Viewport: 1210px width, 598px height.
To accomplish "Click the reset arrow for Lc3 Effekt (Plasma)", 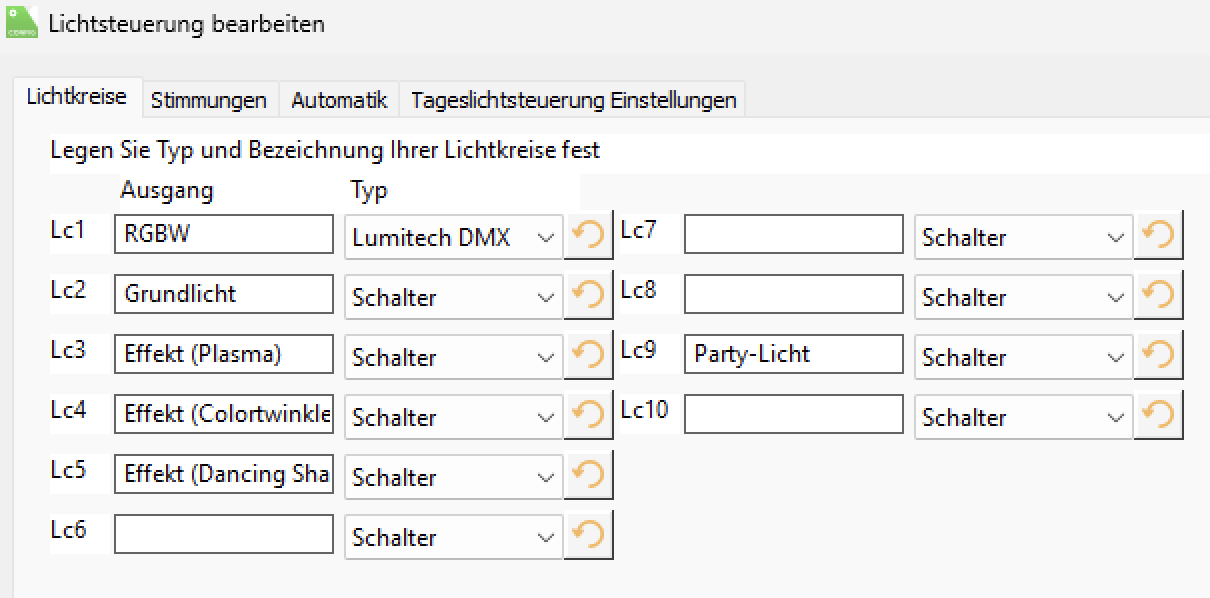I will coord(588,356).
